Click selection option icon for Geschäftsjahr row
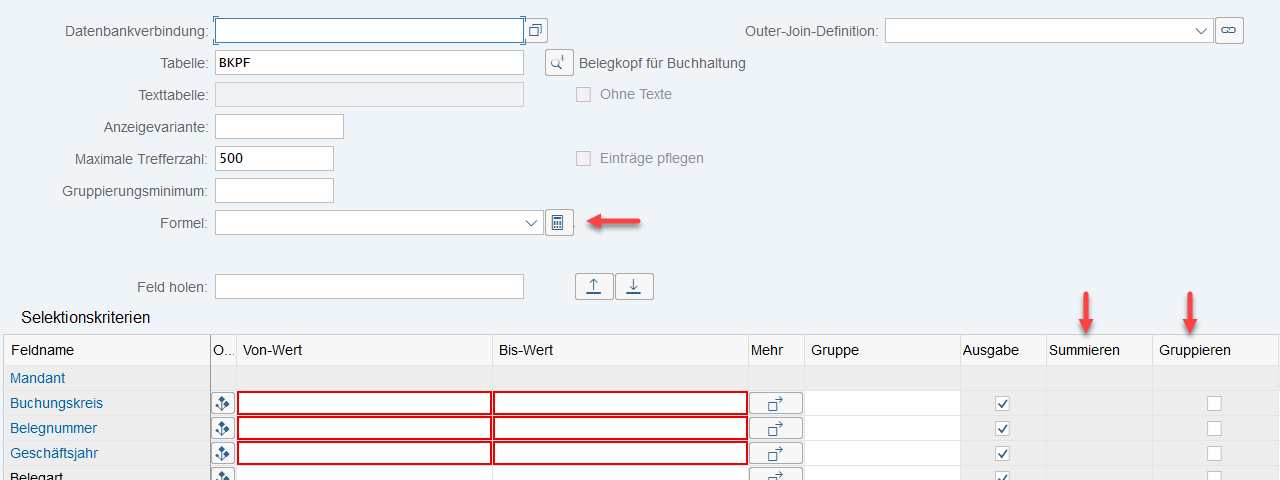This screenshot has width=1280, height=480. (x=224, y=453)
